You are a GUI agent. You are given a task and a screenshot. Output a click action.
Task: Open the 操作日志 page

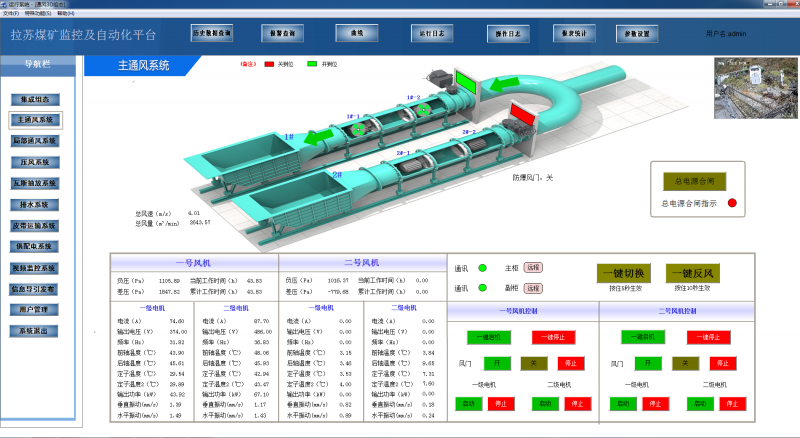[x=508, y=34]
